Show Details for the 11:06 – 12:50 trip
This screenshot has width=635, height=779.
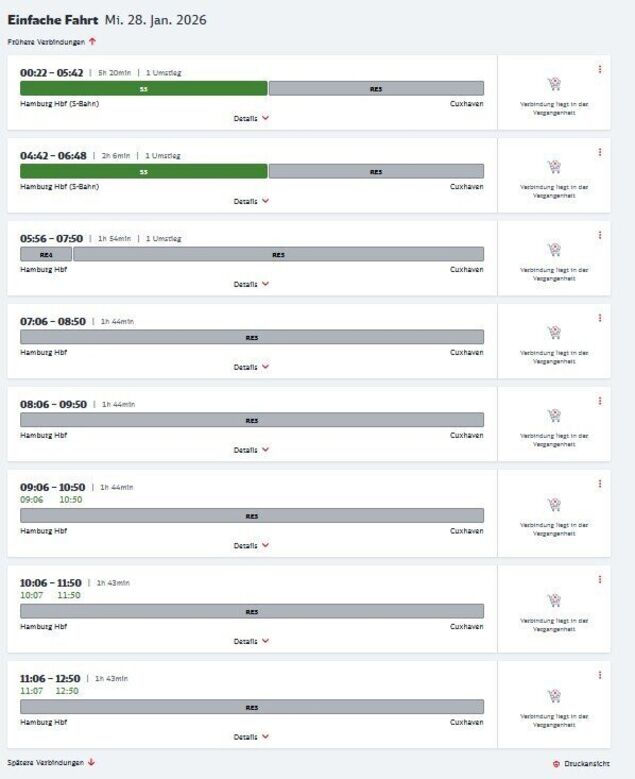[251, 737]
